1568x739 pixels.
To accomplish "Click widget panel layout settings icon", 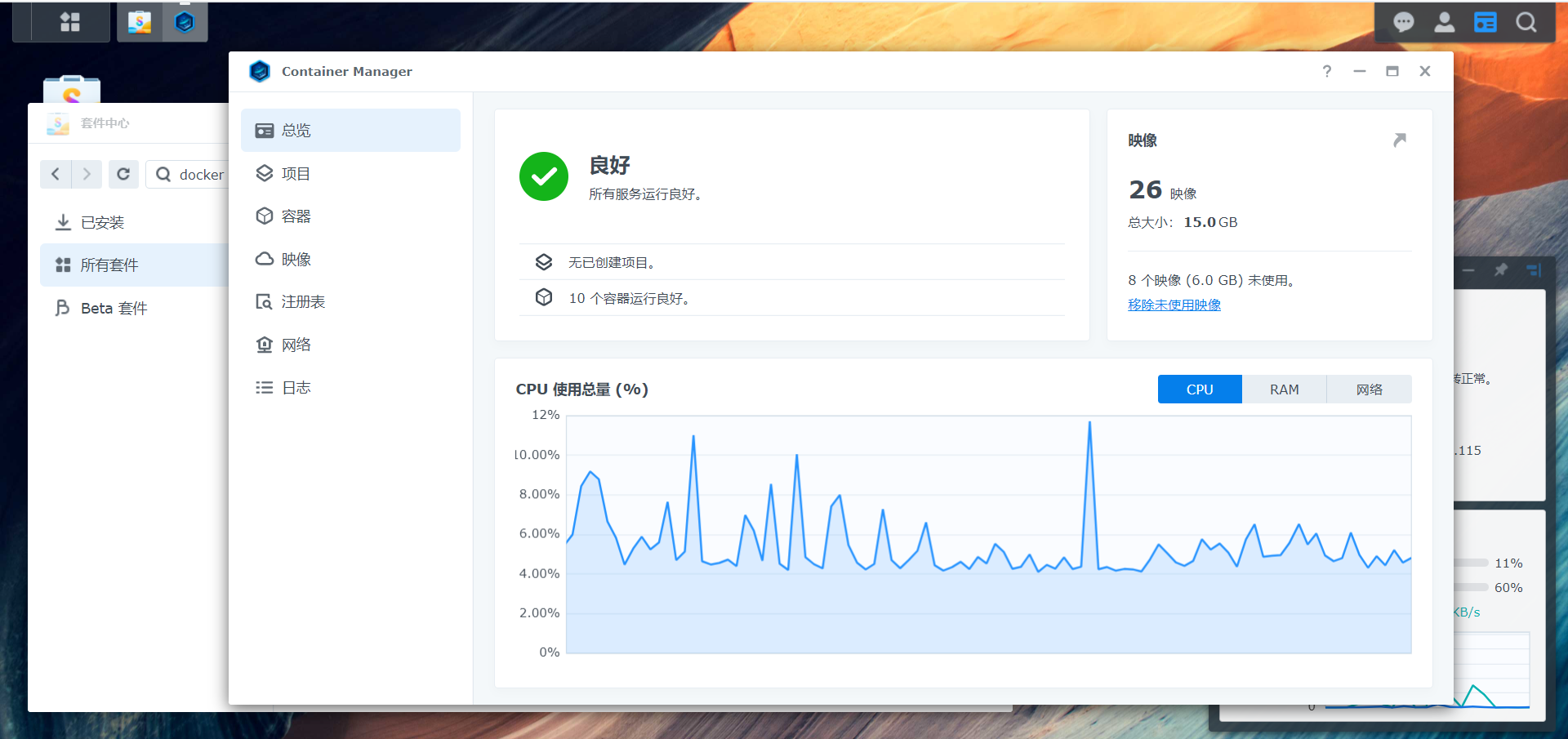I will click(1534, 269).
